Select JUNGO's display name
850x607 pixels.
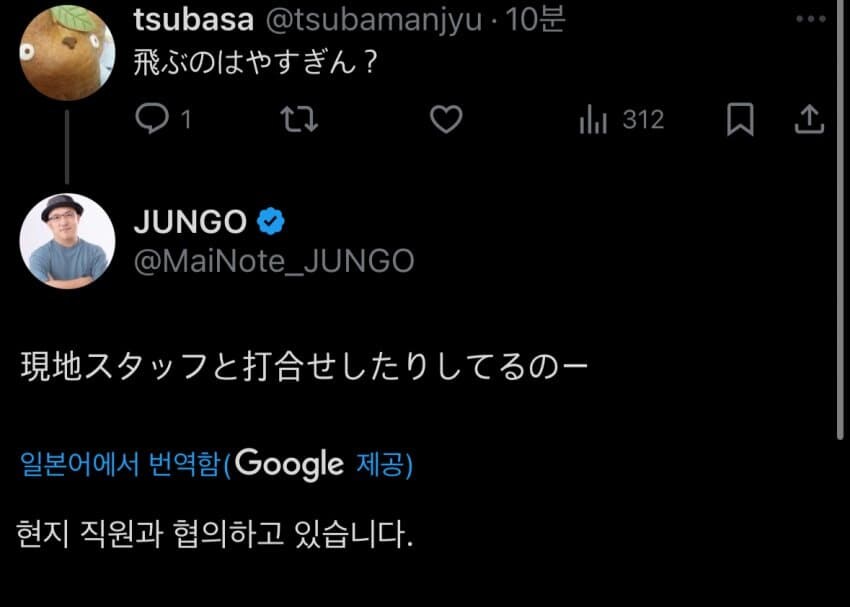pos(189,222)
